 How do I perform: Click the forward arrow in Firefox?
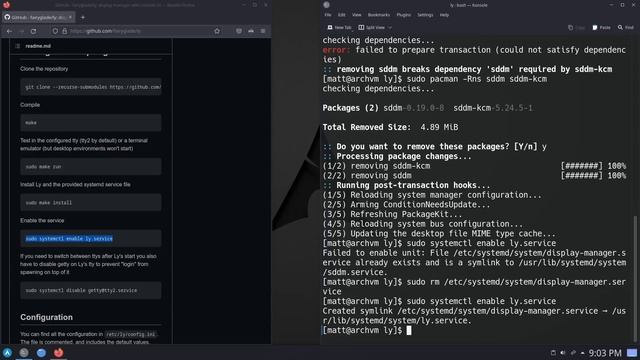click(x=21, y=31)
